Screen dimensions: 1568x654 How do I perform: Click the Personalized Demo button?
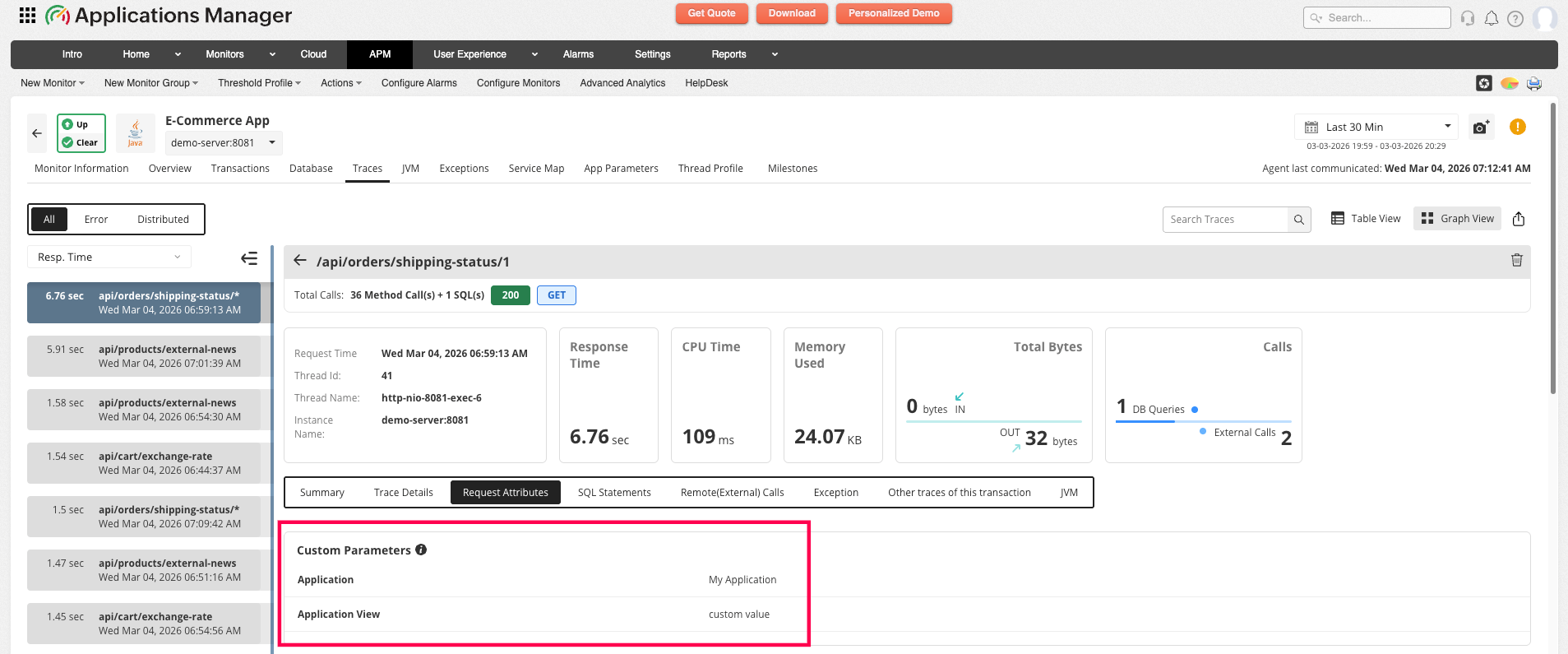click(893, 14)
